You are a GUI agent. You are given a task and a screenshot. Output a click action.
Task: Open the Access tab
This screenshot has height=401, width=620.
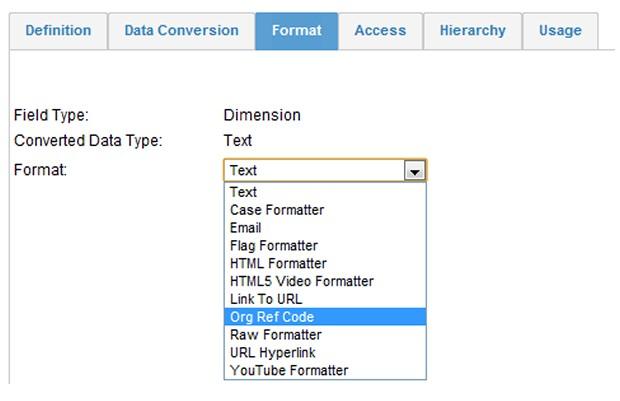point(380,31)
